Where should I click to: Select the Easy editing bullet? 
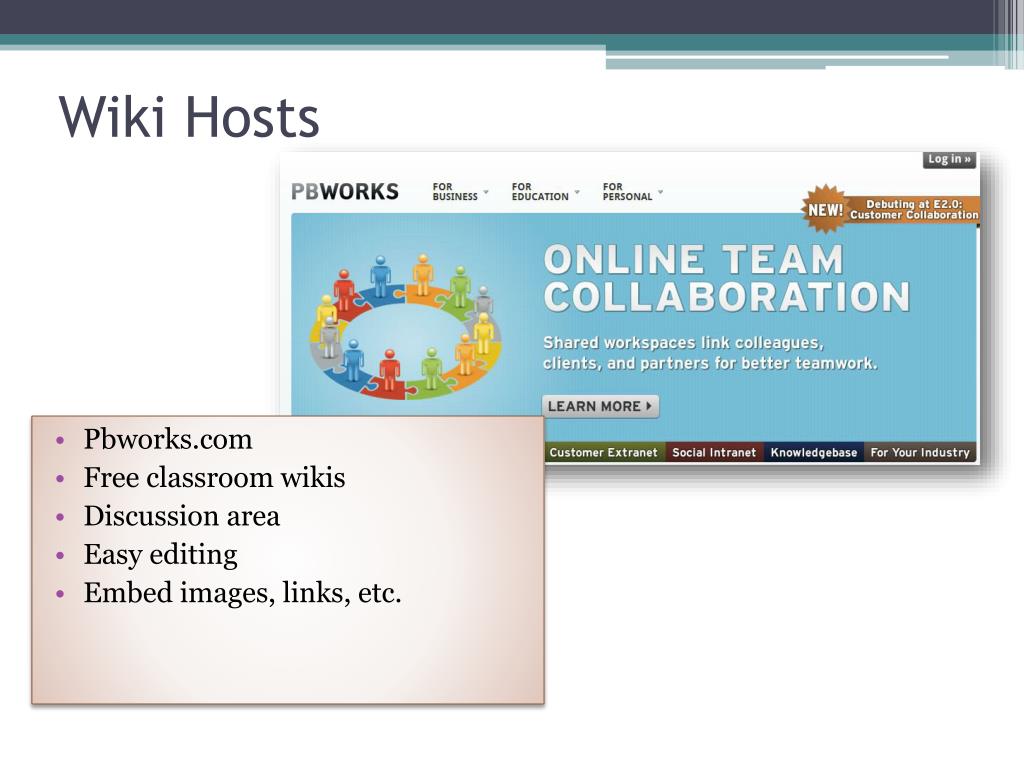(x=161, y=555)
